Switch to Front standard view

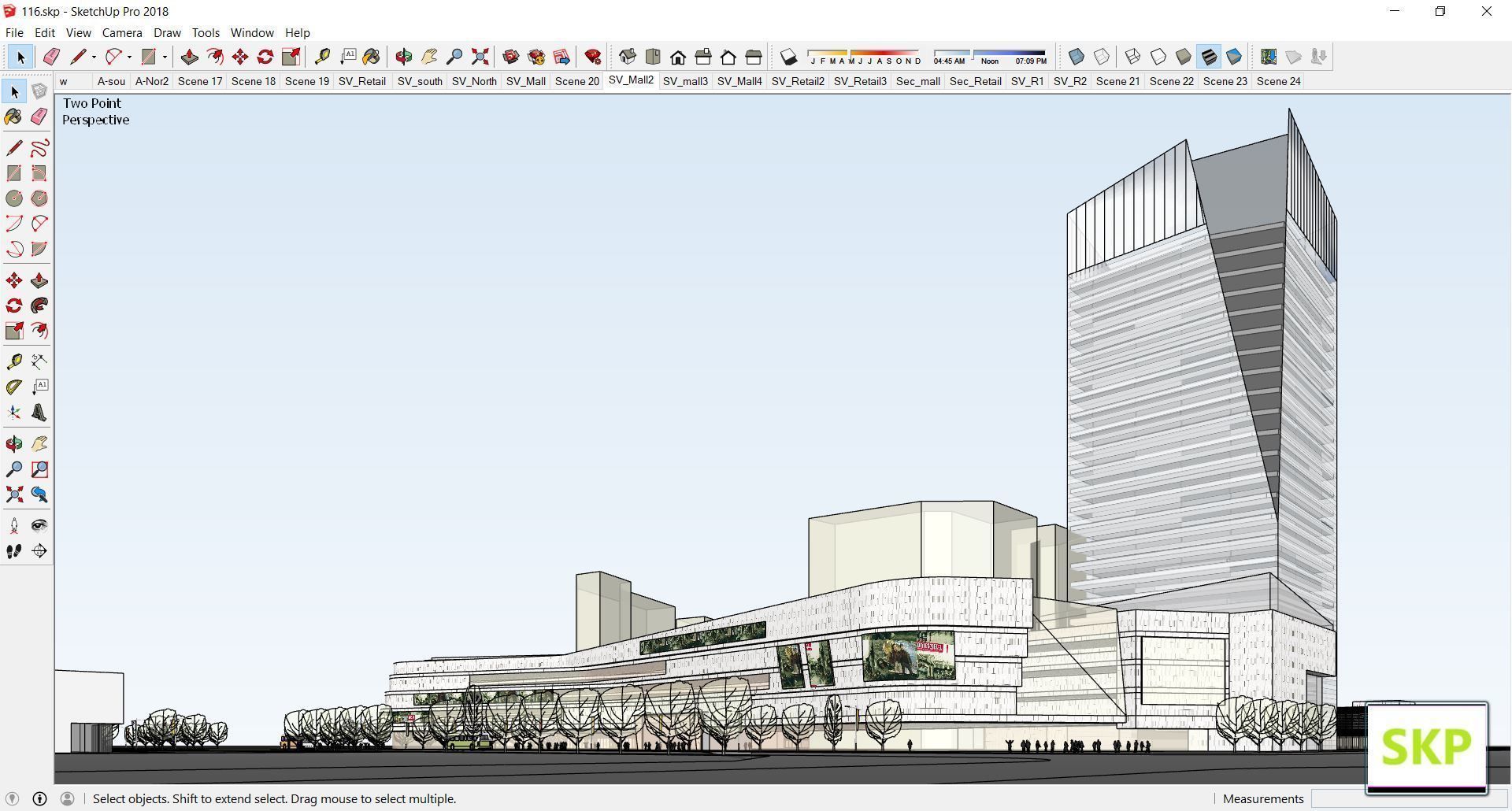tap(678, 57)
